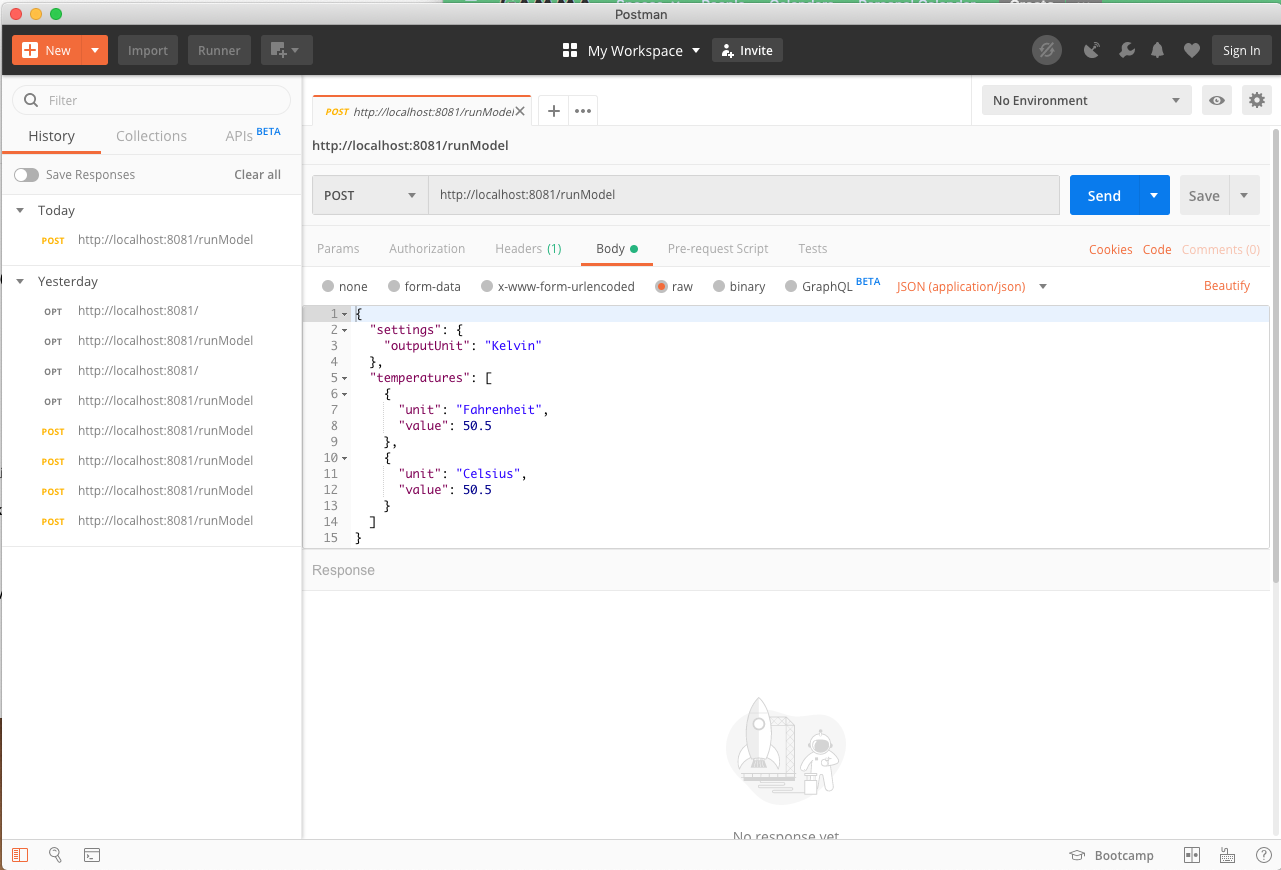Click the orange New button
1281x870 pixels.
click(x=47, y=50)
